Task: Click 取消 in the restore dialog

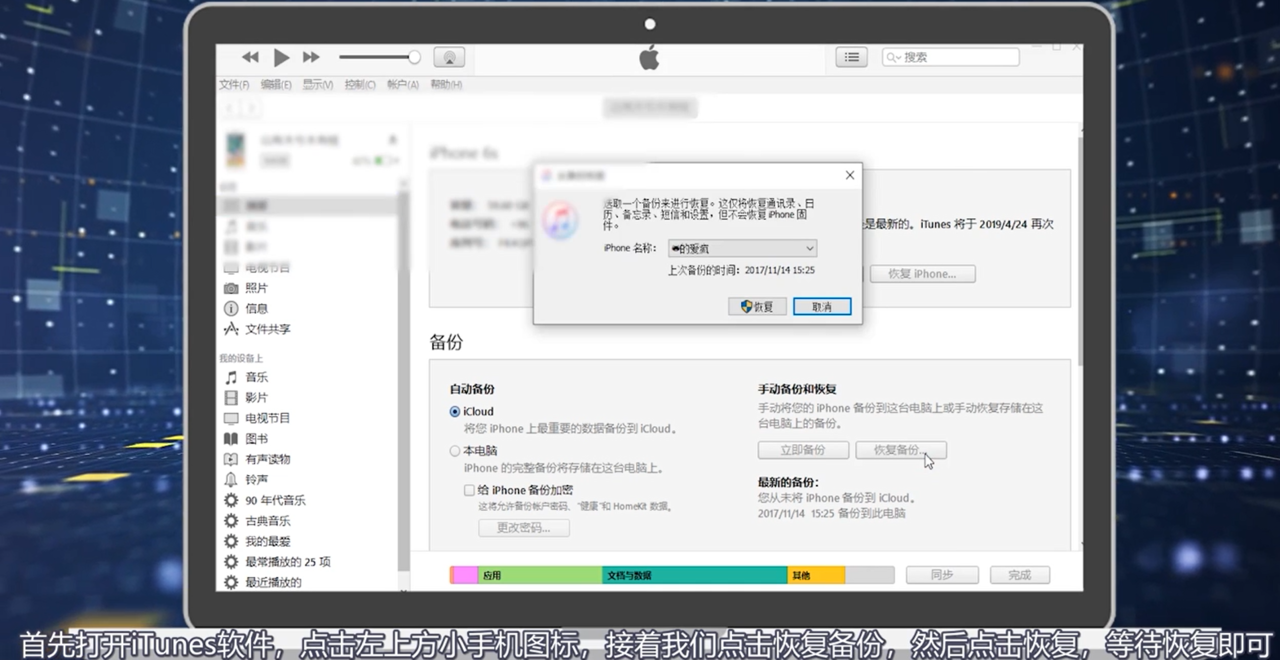Action: (x=822, y=307)
